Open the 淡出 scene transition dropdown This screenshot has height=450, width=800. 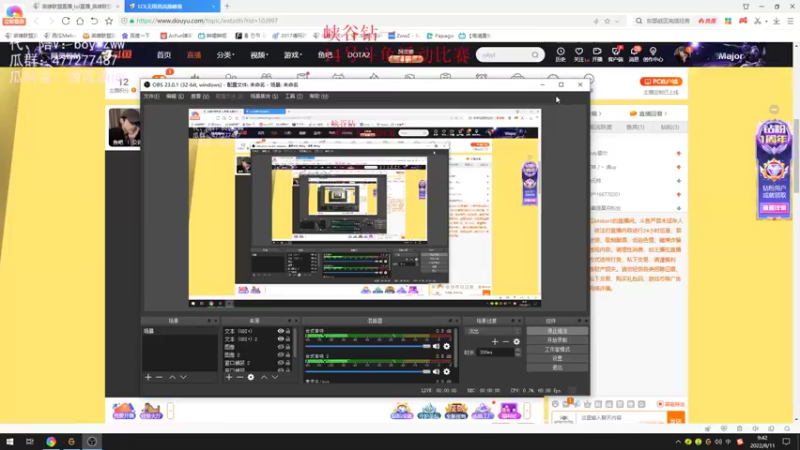pos(493,331)
